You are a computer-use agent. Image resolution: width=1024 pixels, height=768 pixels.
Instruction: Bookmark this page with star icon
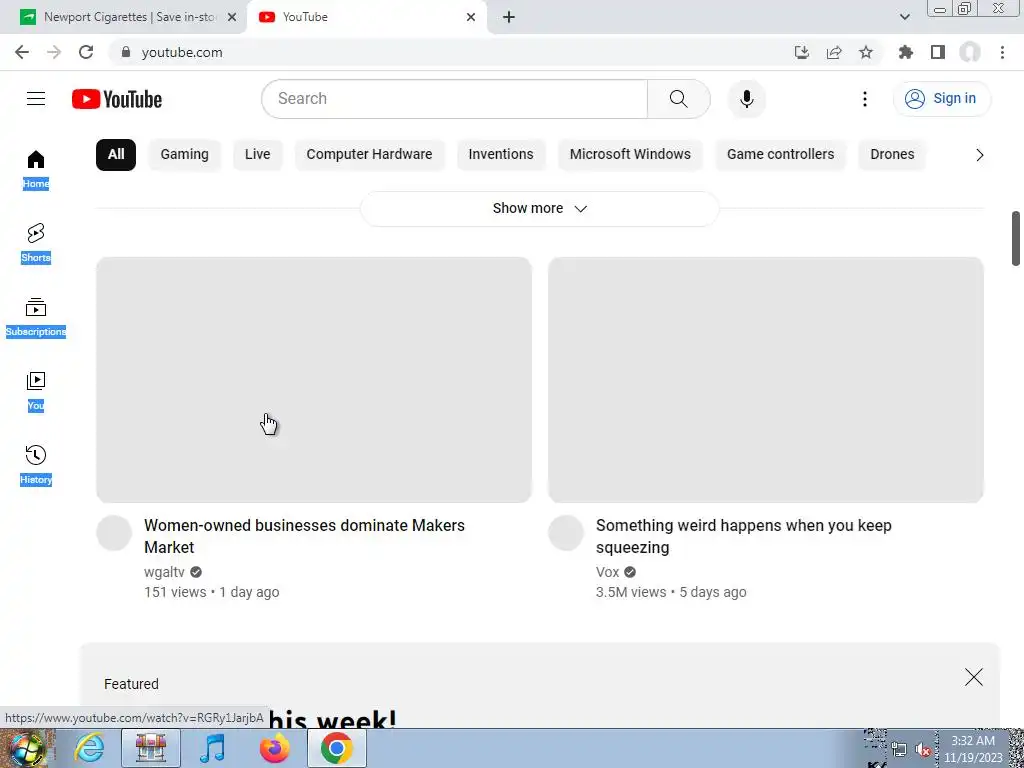click(866, 52)
